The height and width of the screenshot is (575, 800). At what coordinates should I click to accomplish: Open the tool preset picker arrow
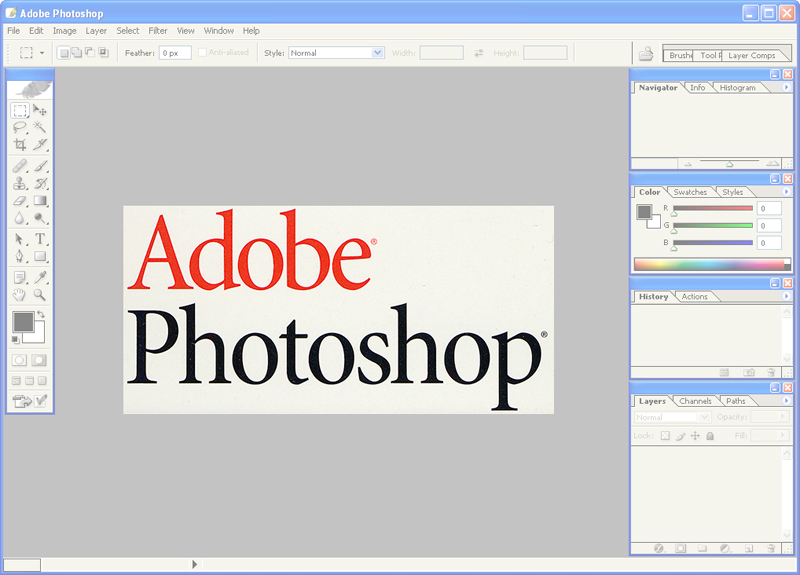pos(42,53)
